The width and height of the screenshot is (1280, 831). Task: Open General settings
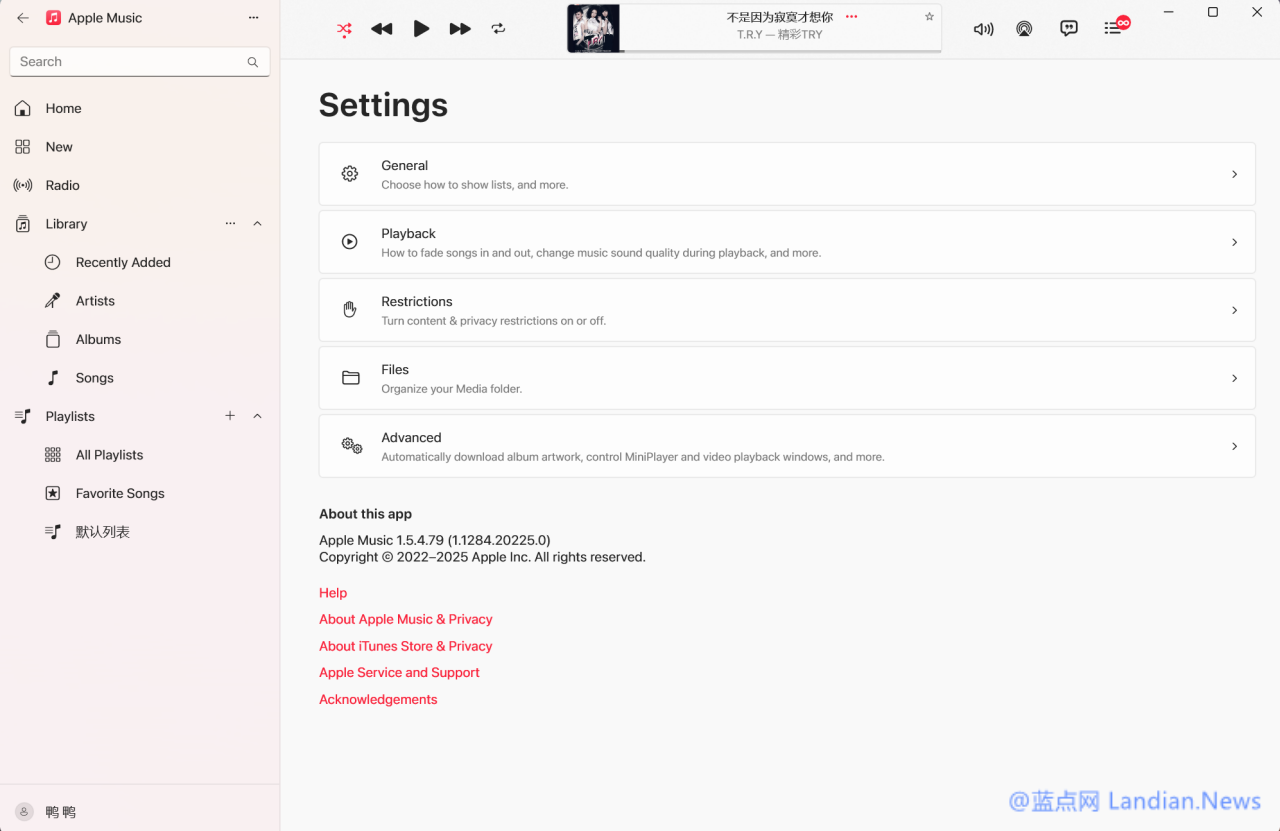click(787, 174)
